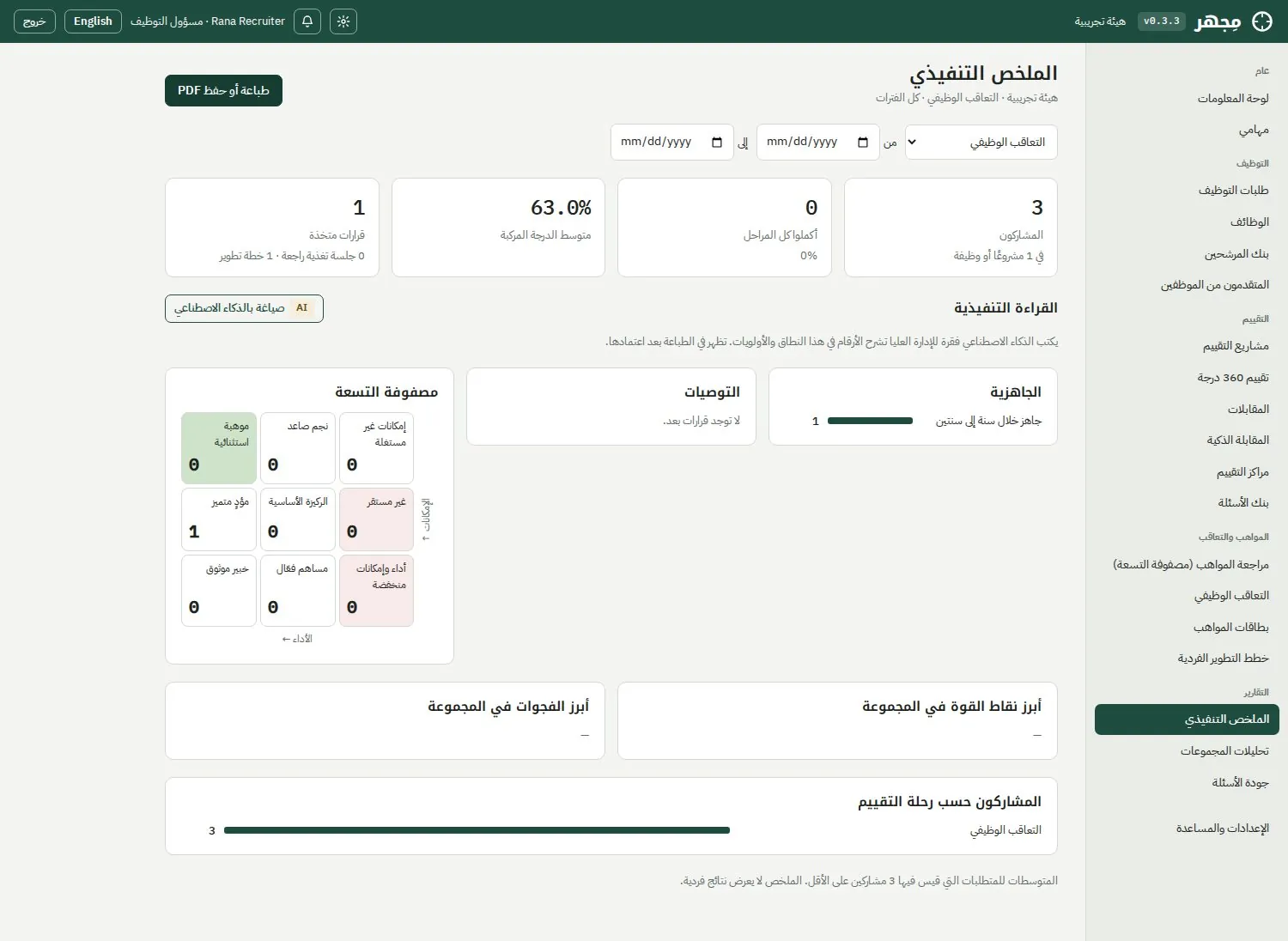
Task: Click the جاهز خلال سنة إلى سنتين progress bar
Action: click(x=870, y=421)
